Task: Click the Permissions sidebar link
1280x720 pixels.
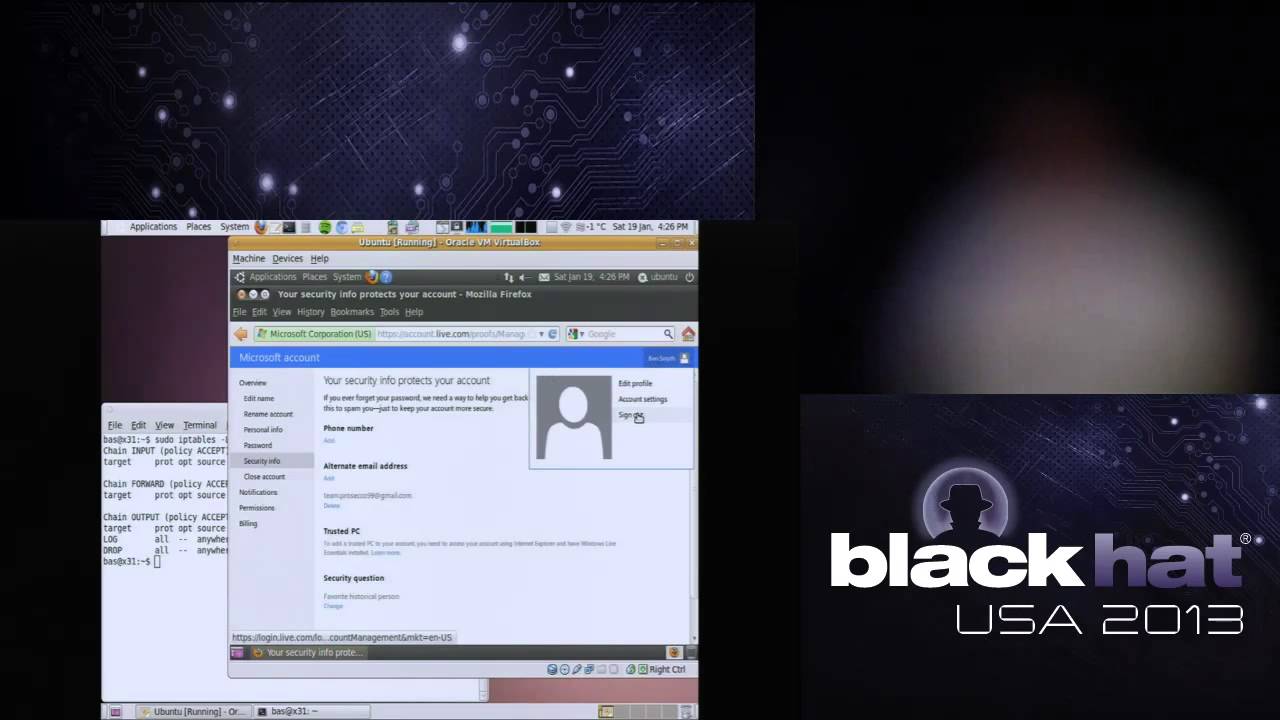Action: pos(257,508)
